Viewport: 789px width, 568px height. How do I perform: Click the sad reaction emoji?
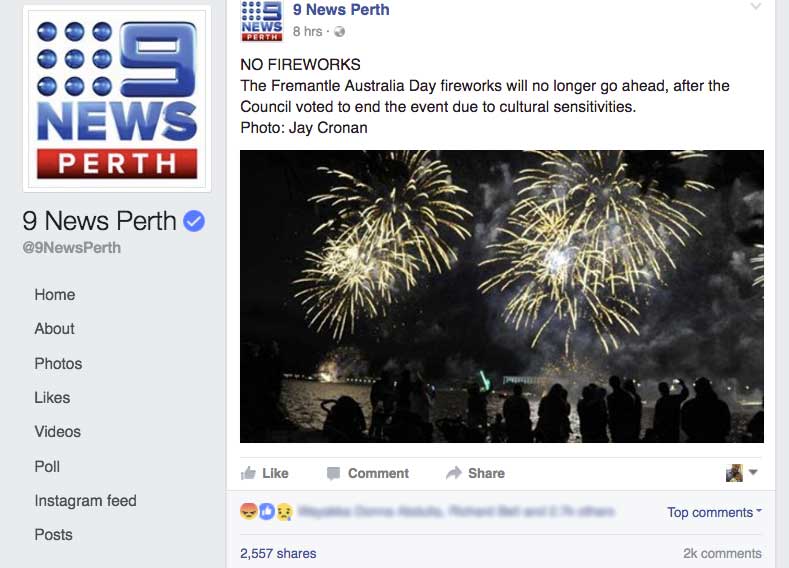[x=284, y=512]
